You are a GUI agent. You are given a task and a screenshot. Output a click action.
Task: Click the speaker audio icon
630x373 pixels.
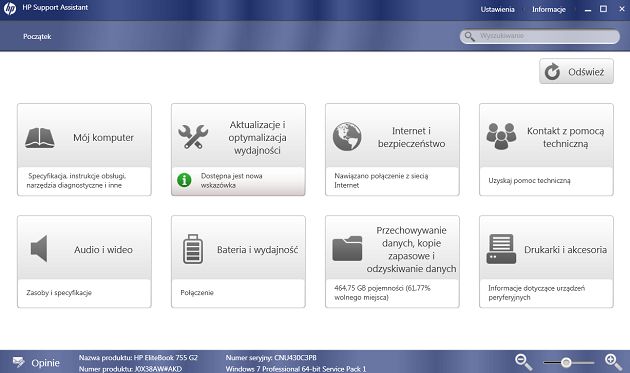click(39, 249)
